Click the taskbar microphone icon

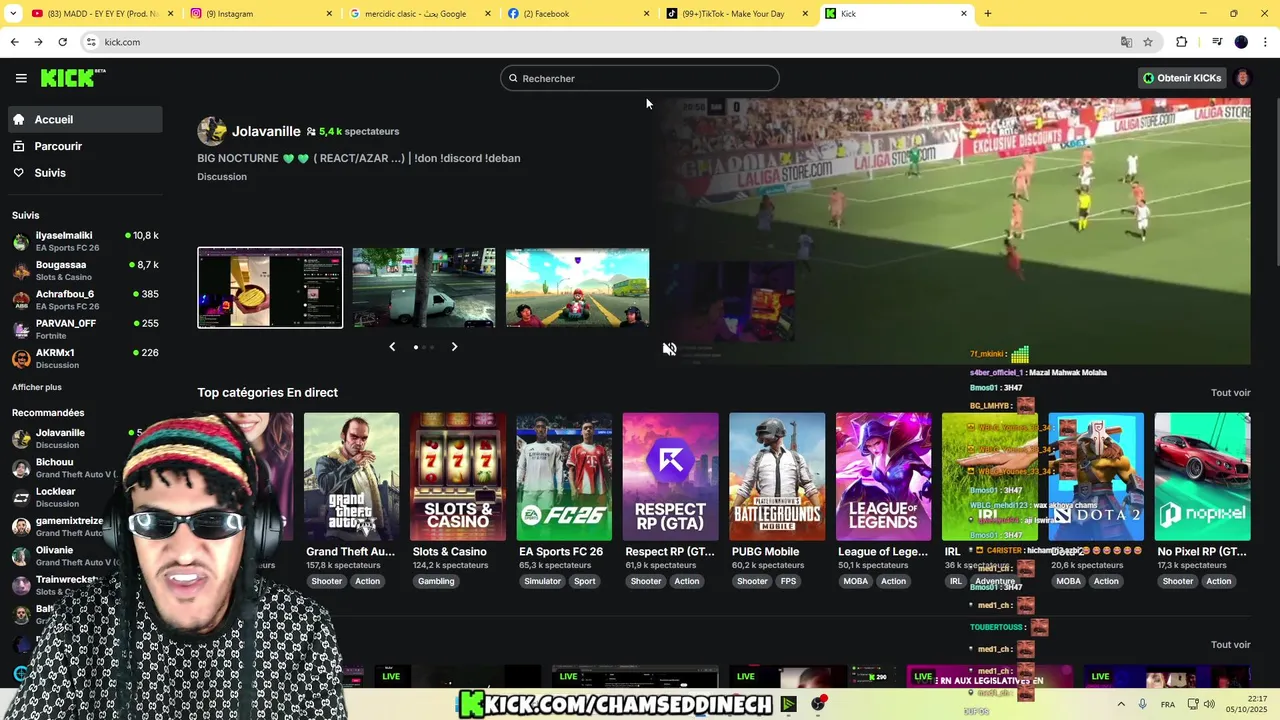point(1143,704)
